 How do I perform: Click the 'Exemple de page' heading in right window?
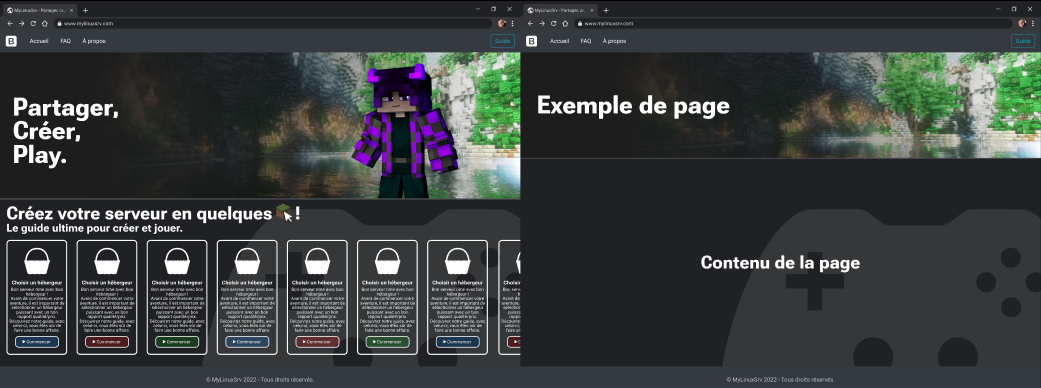[x=633, y=106]
